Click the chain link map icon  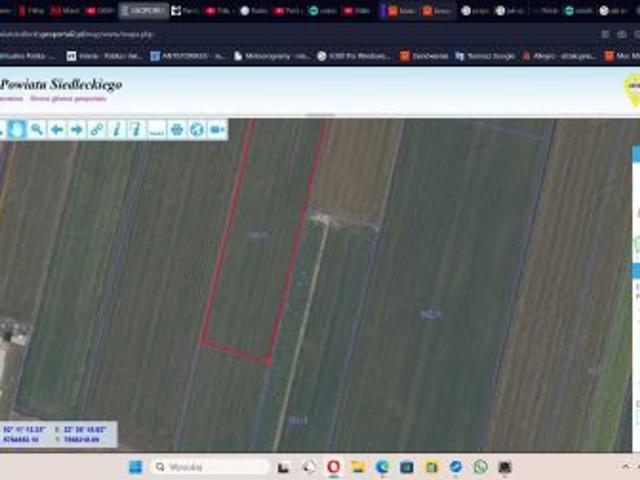[97, 130]
